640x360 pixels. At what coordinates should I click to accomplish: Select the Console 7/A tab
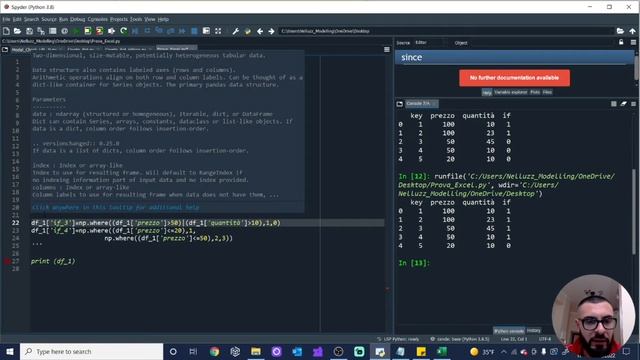point(421,104)
